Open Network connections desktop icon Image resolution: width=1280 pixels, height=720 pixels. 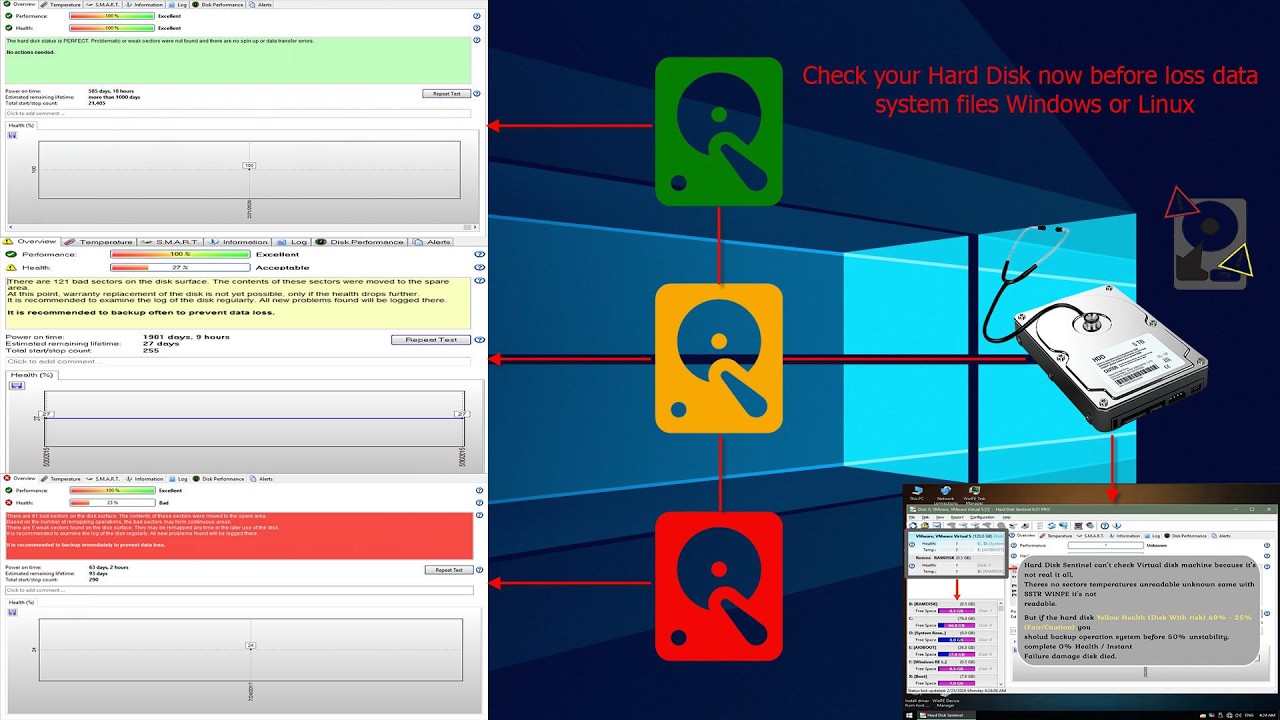point(945,494)
